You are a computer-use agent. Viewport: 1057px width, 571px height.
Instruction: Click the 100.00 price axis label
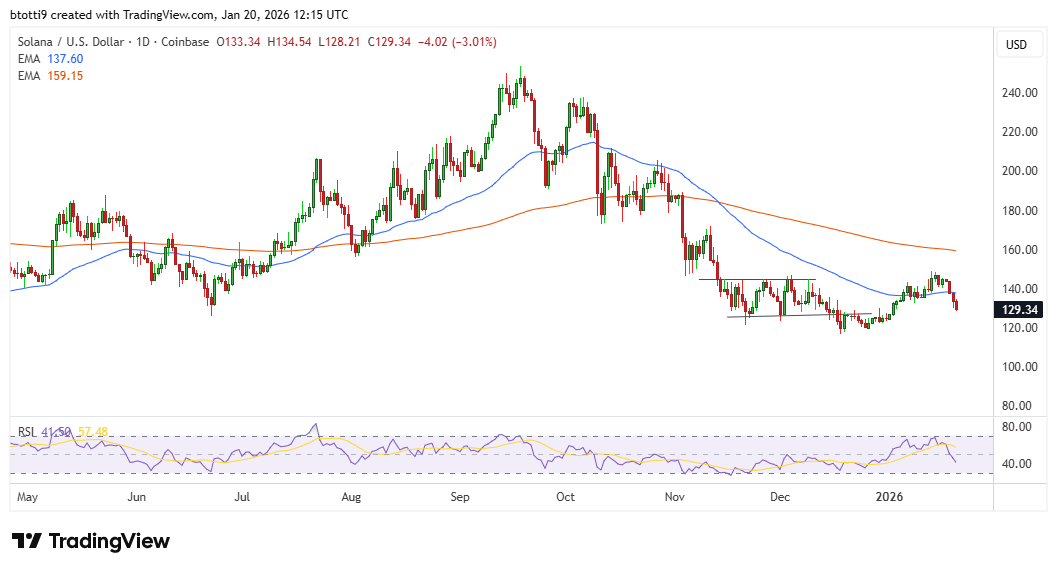1018,367
